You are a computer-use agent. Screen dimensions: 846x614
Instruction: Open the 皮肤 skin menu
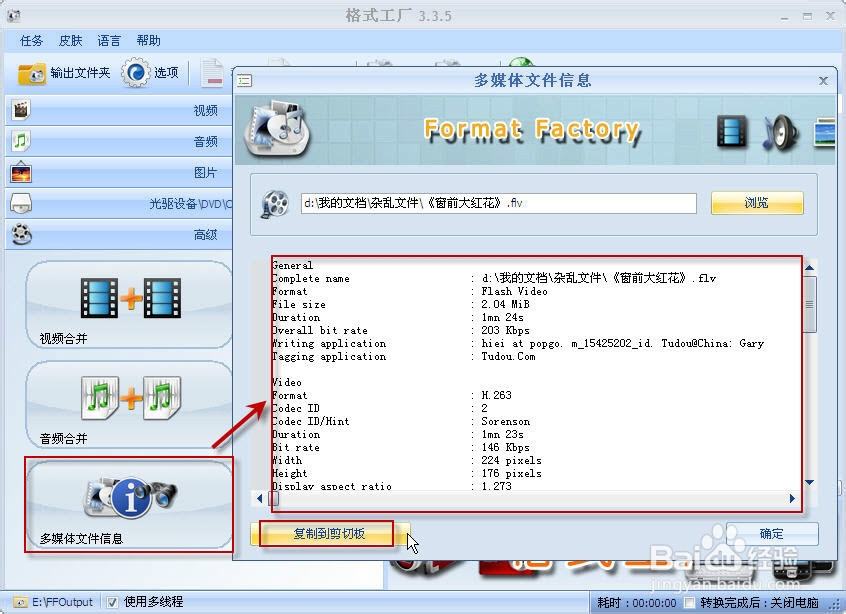(x=70, y=40)
